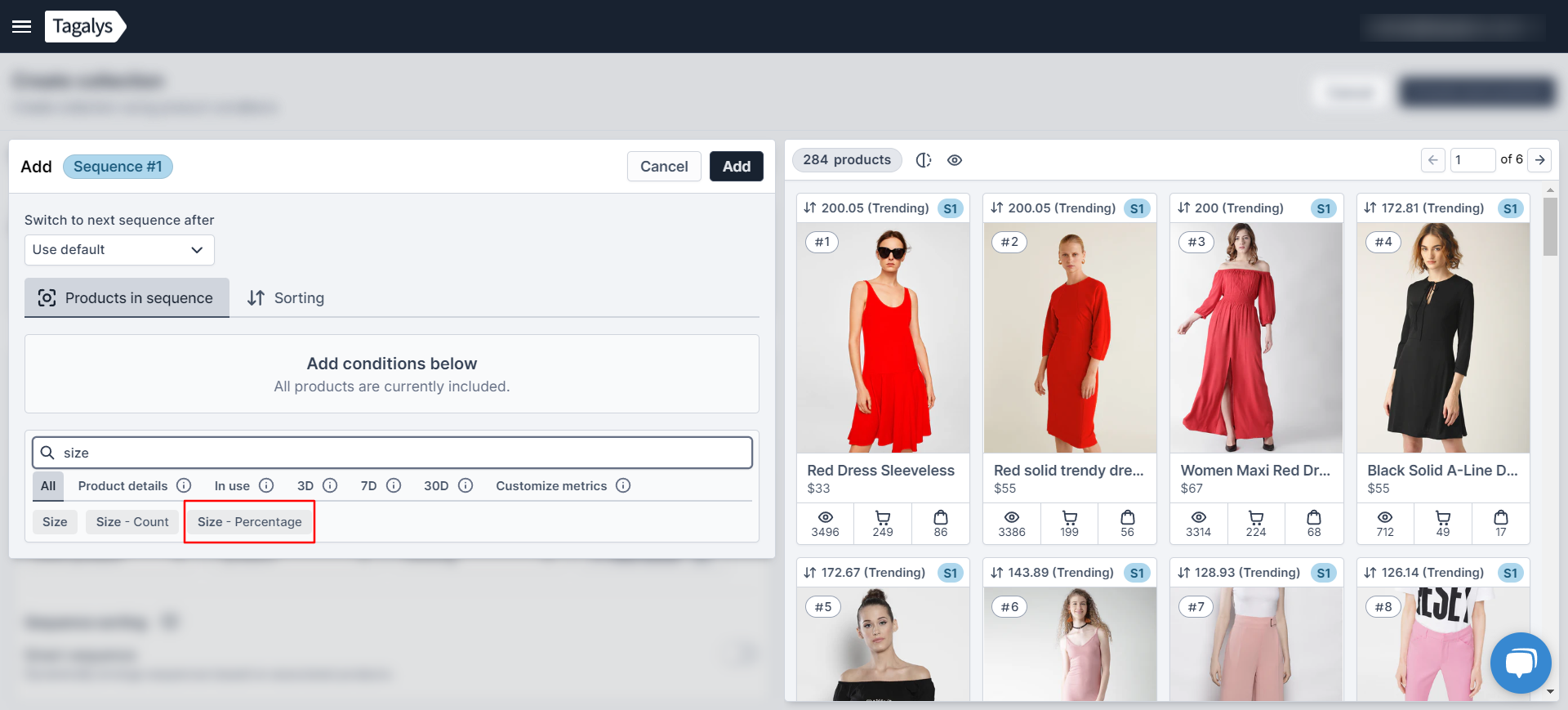Select the Customize metrics tab

tap(551, 486)
